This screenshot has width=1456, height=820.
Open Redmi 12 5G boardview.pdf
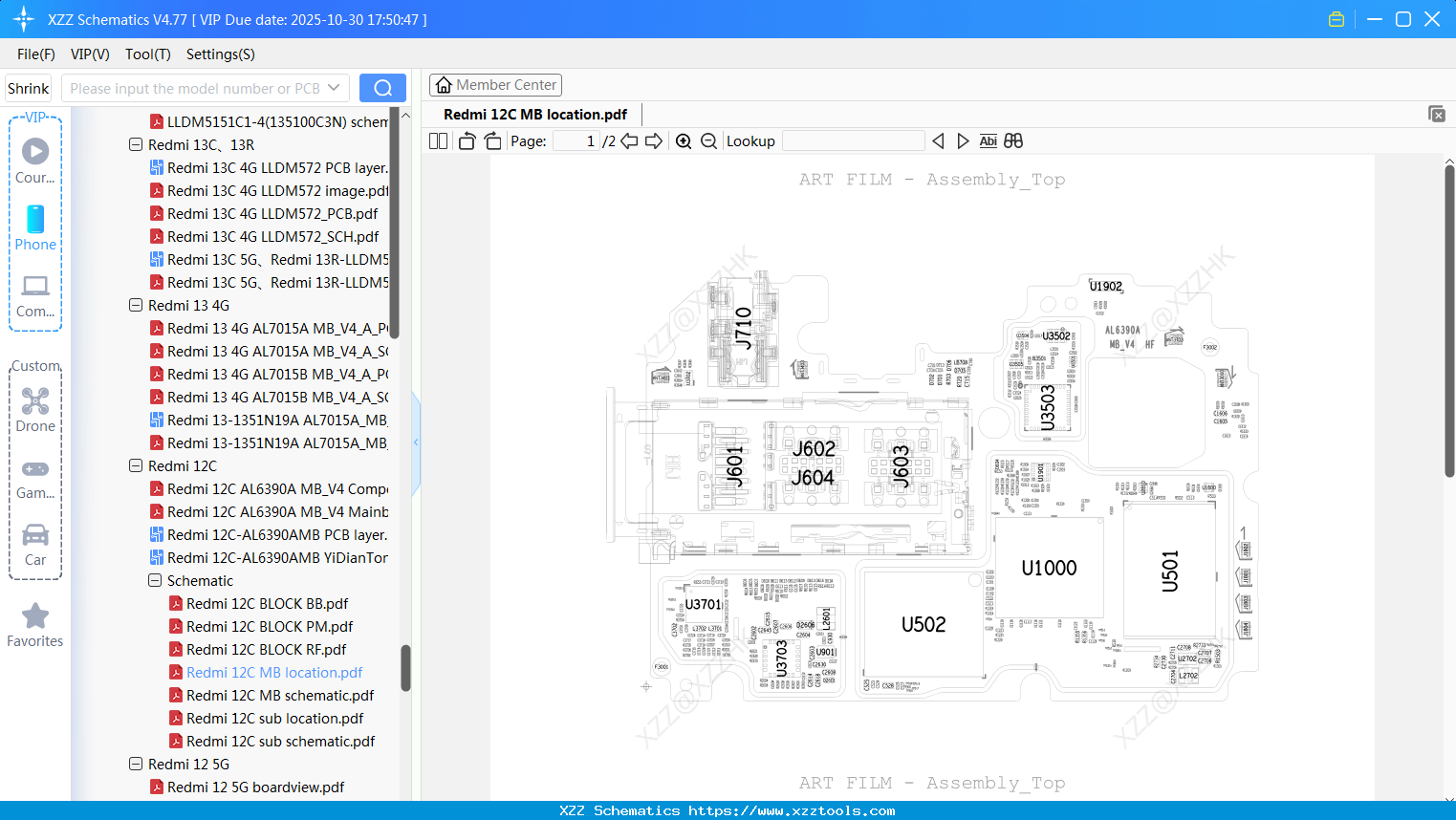[255, 788]
